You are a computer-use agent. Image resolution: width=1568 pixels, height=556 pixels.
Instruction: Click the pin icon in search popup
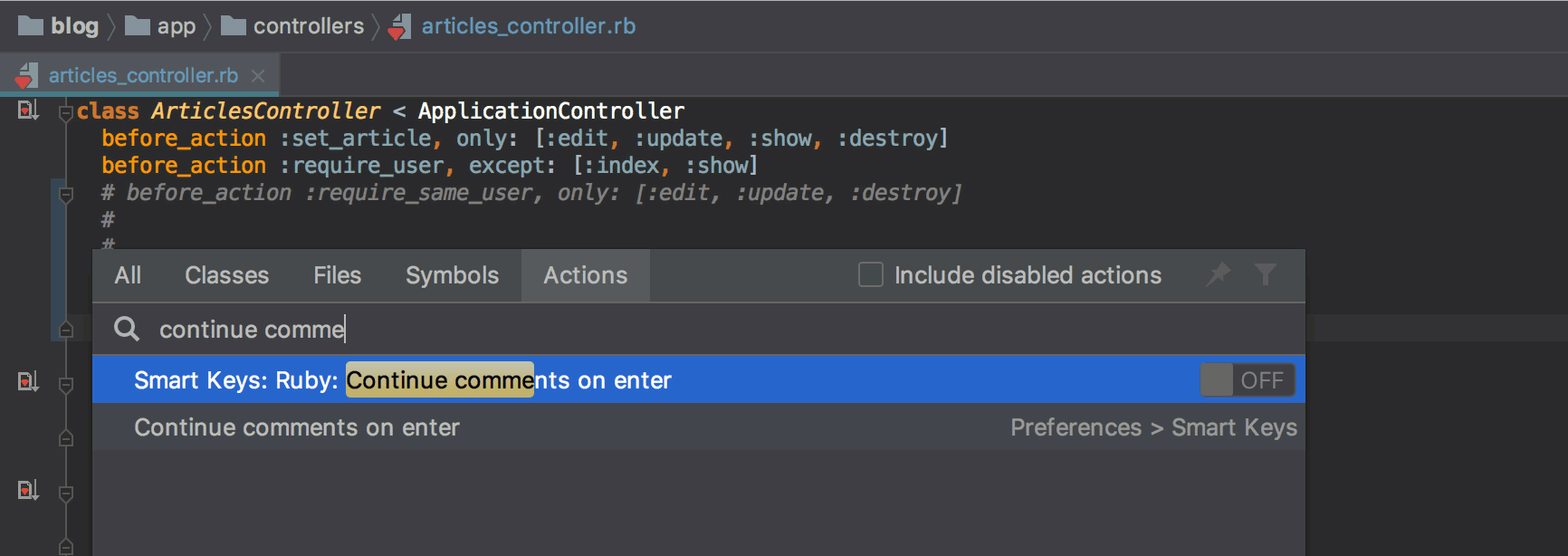point(1219,273)
